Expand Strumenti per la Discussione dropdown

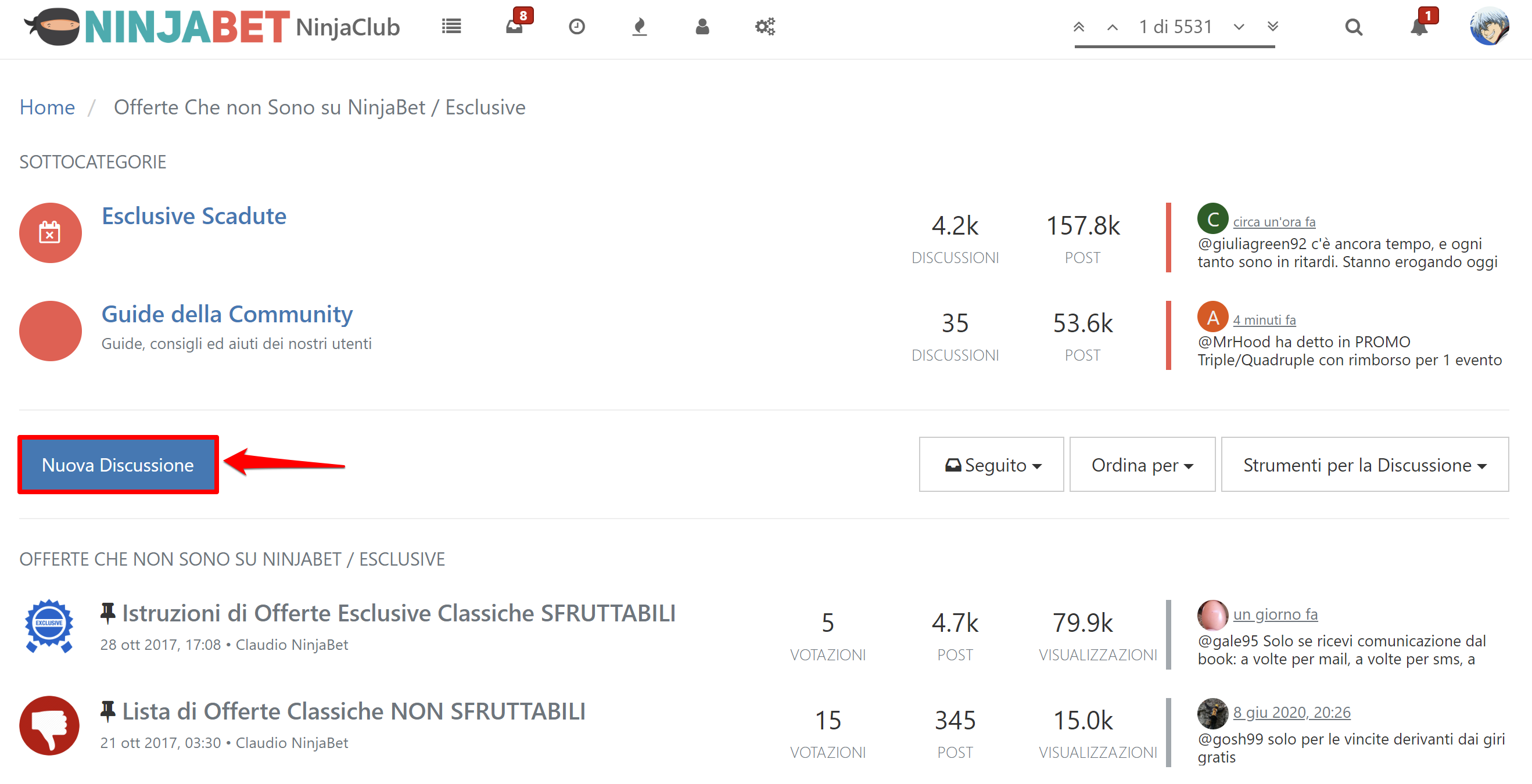(x=1364, y=465)
